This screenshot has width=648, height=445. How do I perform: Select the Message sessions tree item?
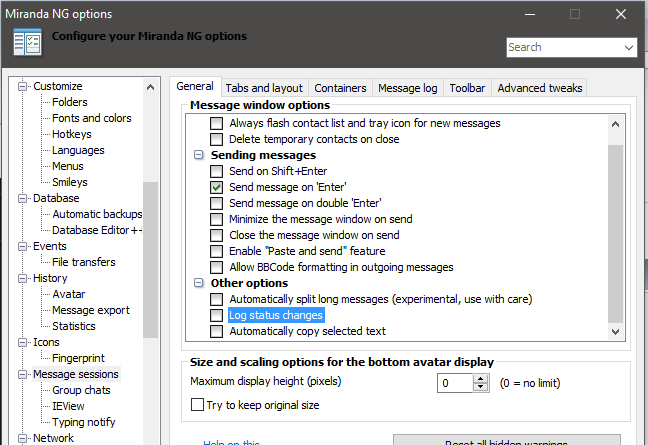pos(76,374)
